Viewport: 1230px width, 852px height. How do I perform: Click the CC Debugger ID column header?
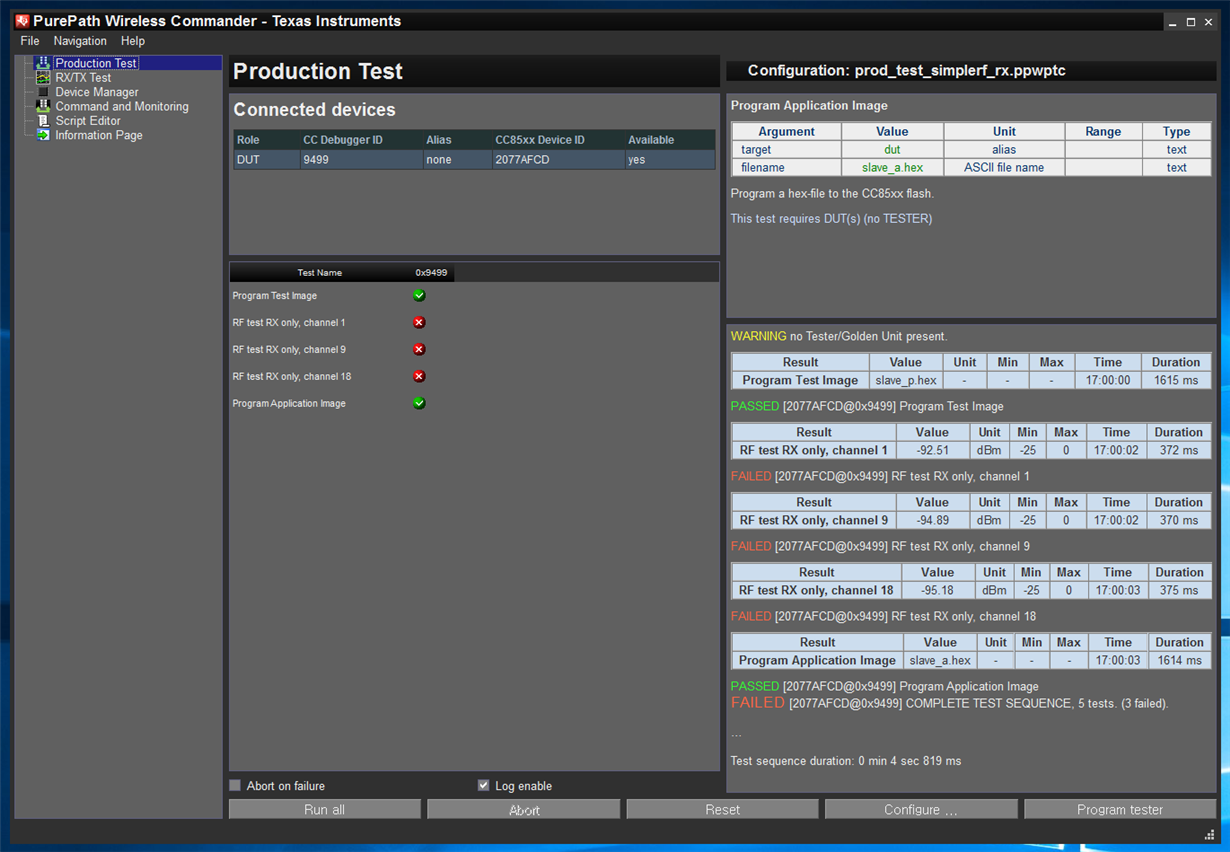coord(361,140)
